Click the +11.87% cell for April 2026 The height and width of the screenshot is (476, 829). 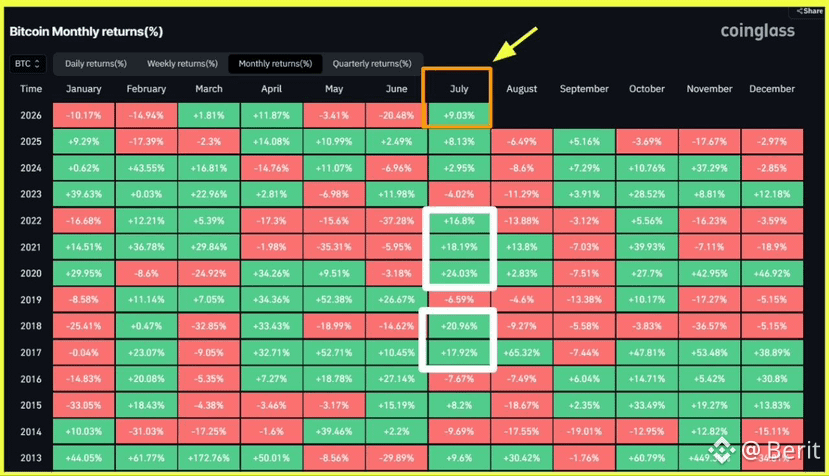271,115
